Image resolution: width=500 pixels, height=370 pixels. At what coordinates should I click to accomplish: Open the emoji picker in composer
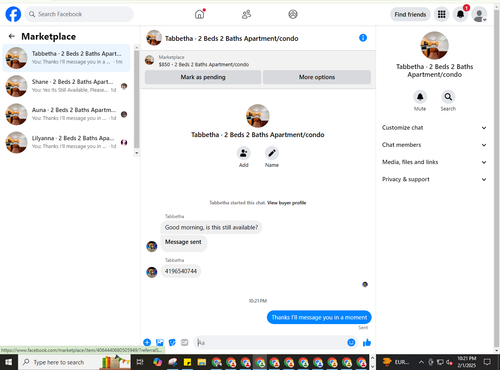point(351,342)
